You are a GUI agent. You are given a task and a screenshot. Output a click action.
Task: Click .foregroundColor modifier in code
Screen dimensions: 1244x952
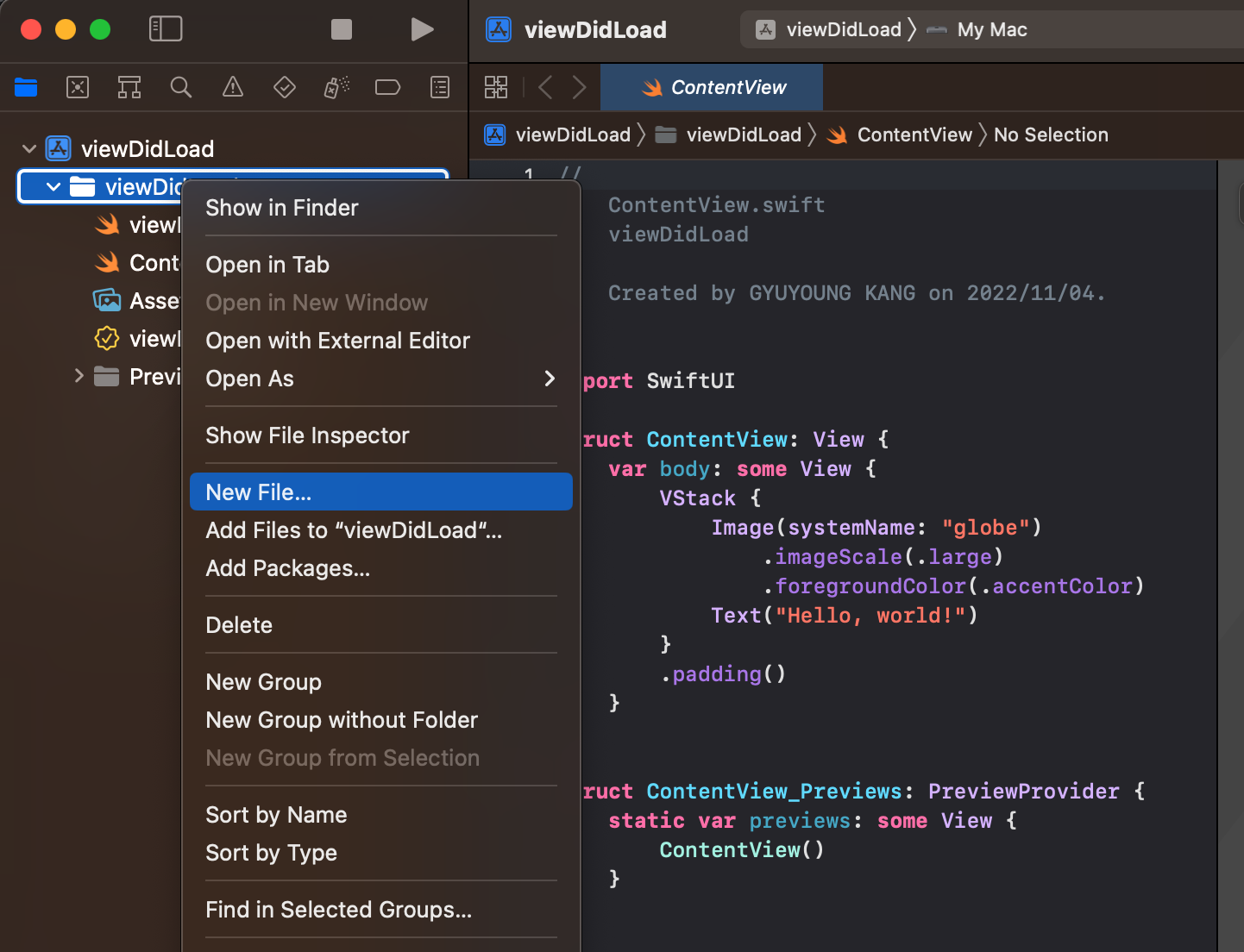coord(864,586)
